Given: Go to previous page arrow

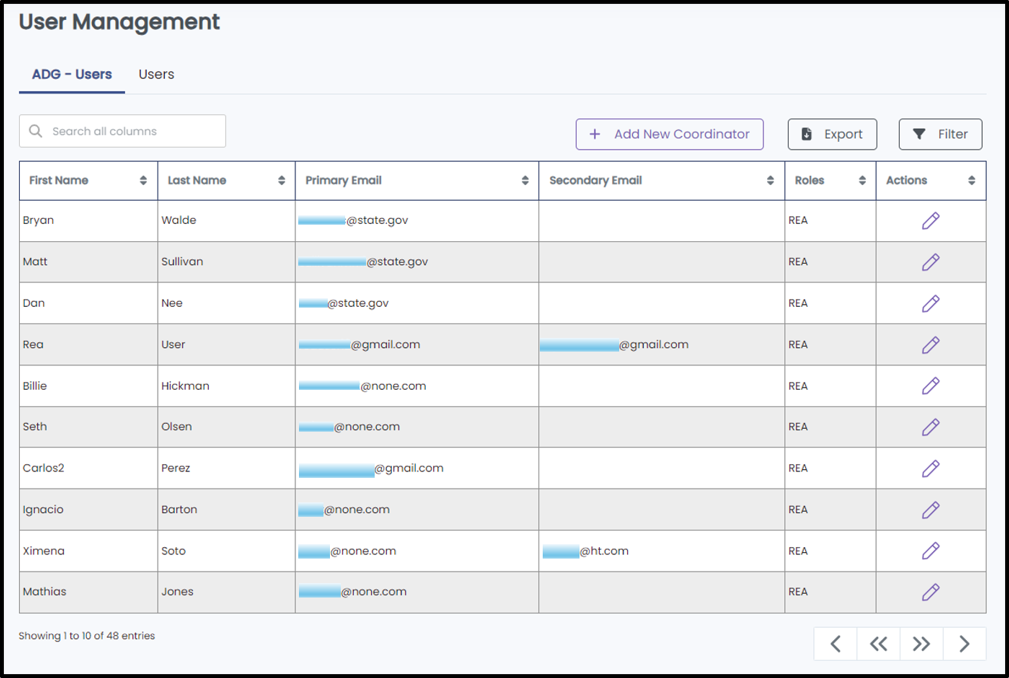Looking at the screenshot, I should click(835, 644).
